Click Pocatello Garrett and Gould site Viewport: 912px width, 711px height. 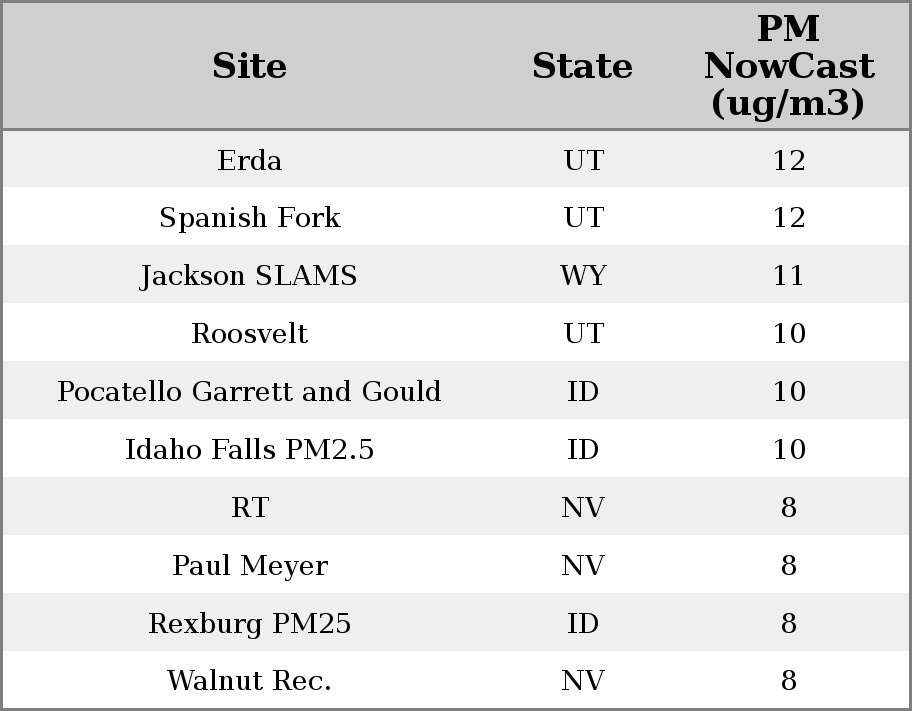(x=249, y=392)
